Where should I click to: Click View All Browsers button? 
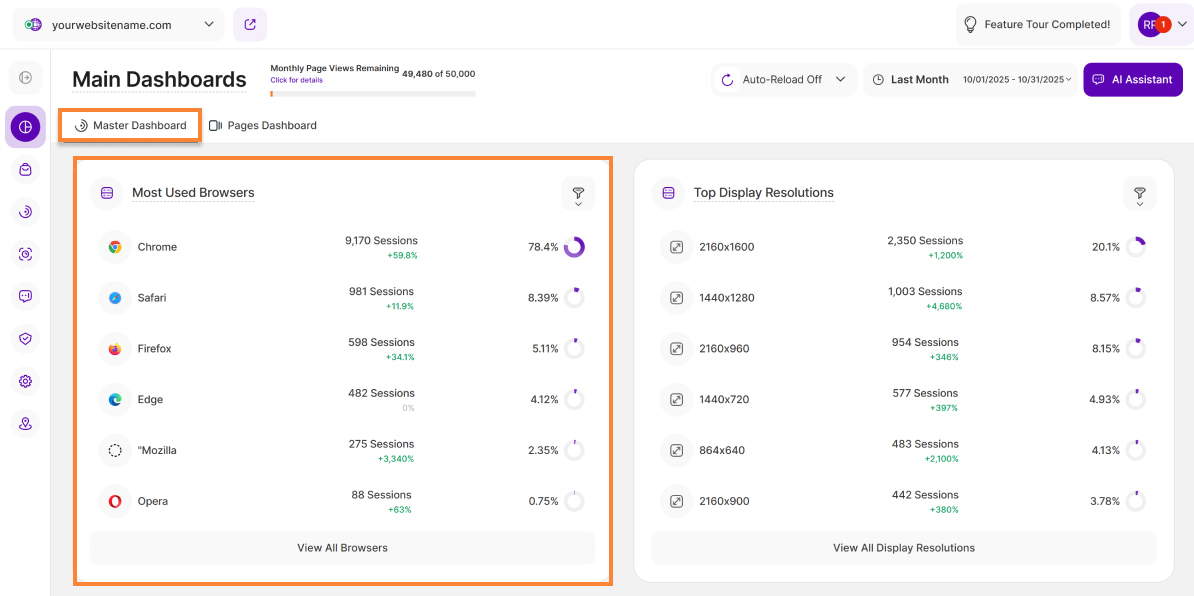tap(342, 548)
